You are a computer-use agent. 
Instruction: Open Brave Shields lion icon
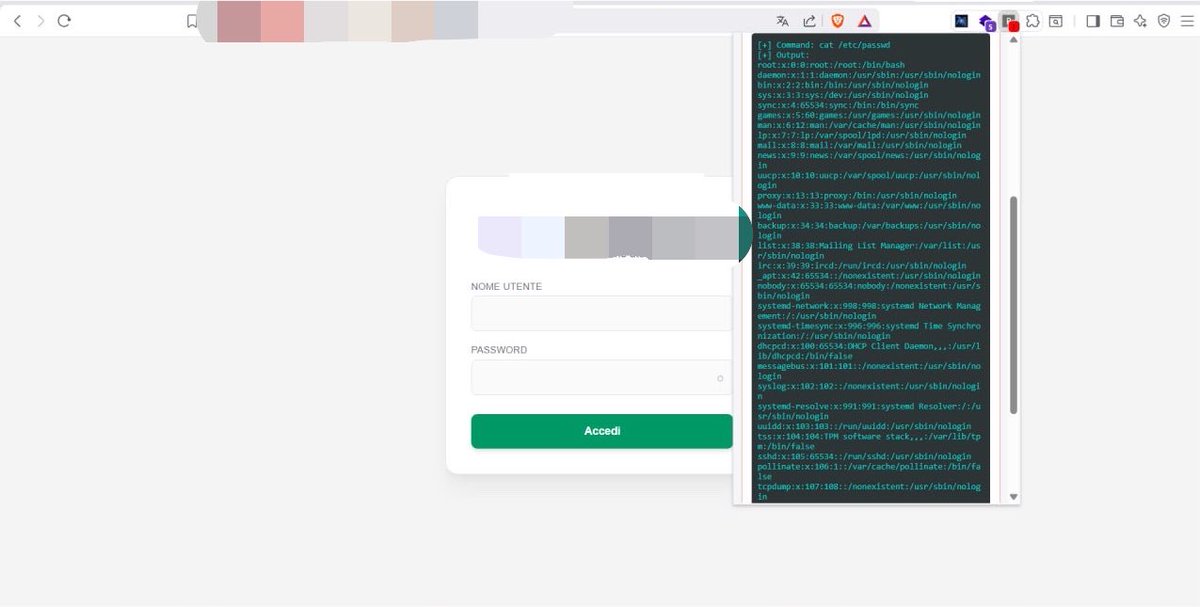[x=838, y=20]
